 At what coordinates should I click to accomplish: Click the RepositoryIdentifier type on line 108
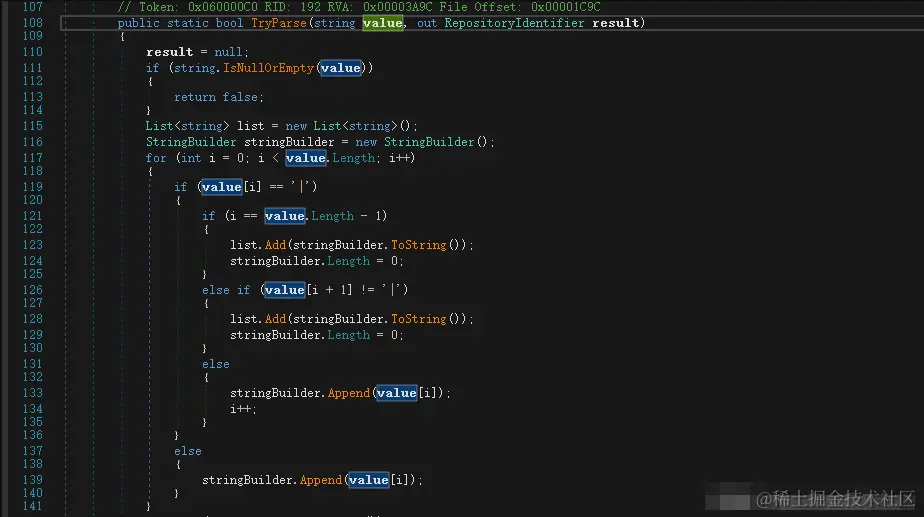tap(514, 23)
